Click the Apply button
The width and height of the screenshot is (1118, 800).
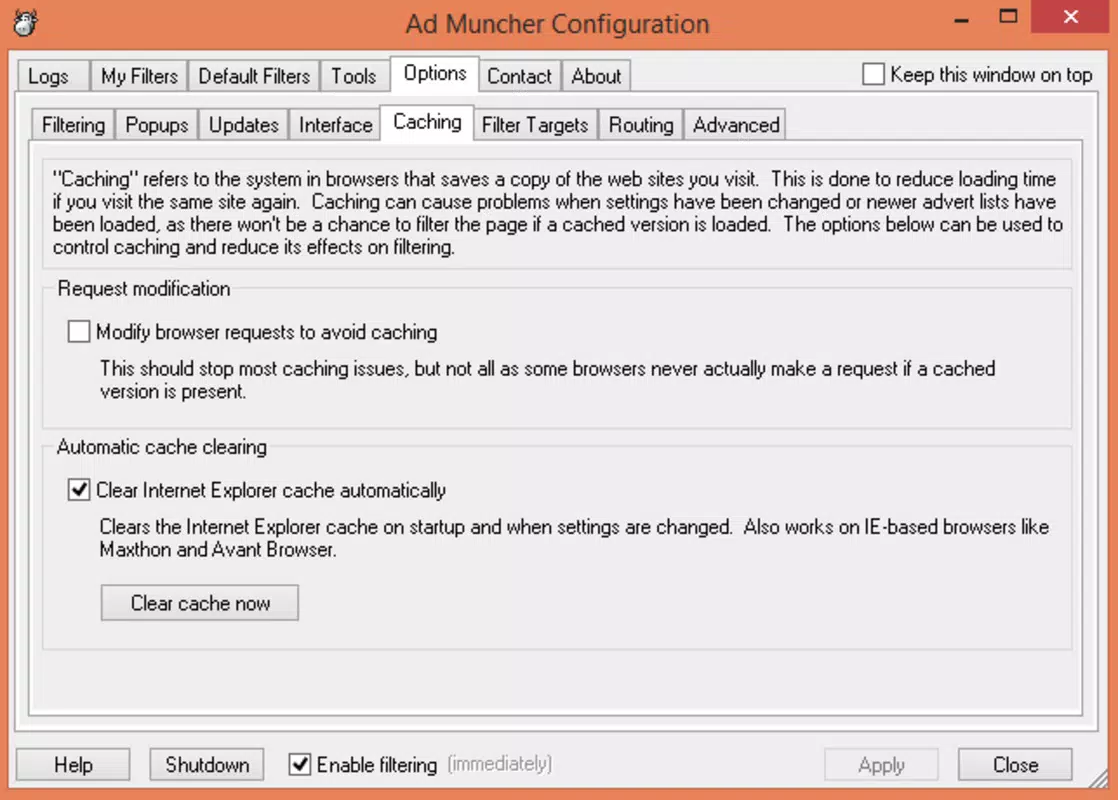click(x=881, y=764)
